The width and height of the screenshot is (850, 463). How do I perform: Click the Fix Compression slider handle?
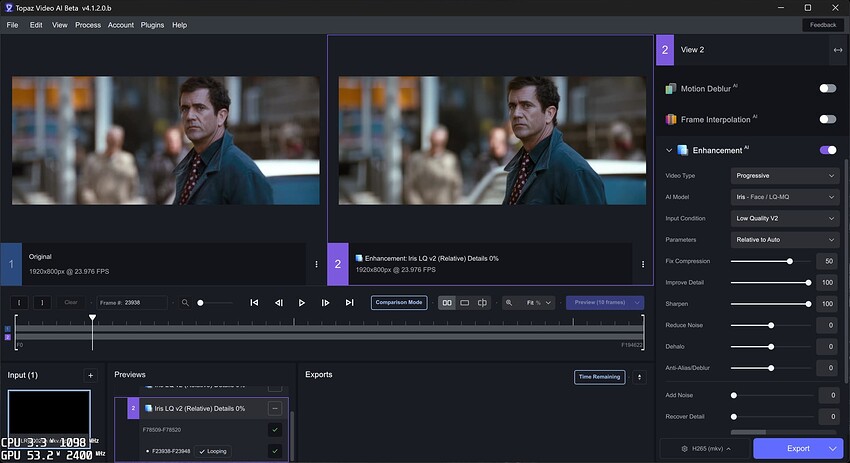coord(790,261)
